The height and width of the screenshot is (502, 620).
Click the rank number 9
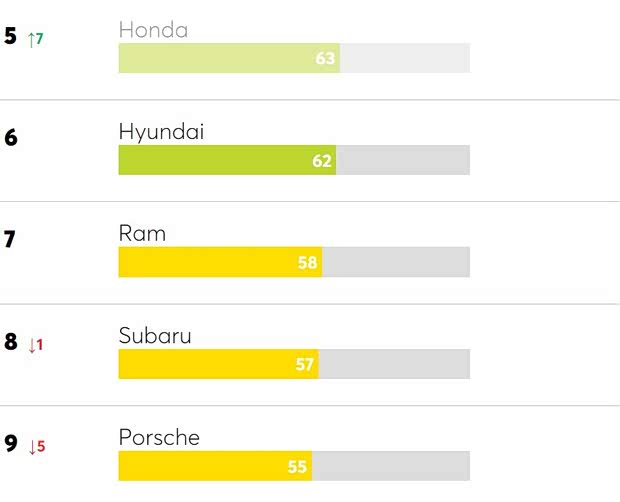coord(11,444)
